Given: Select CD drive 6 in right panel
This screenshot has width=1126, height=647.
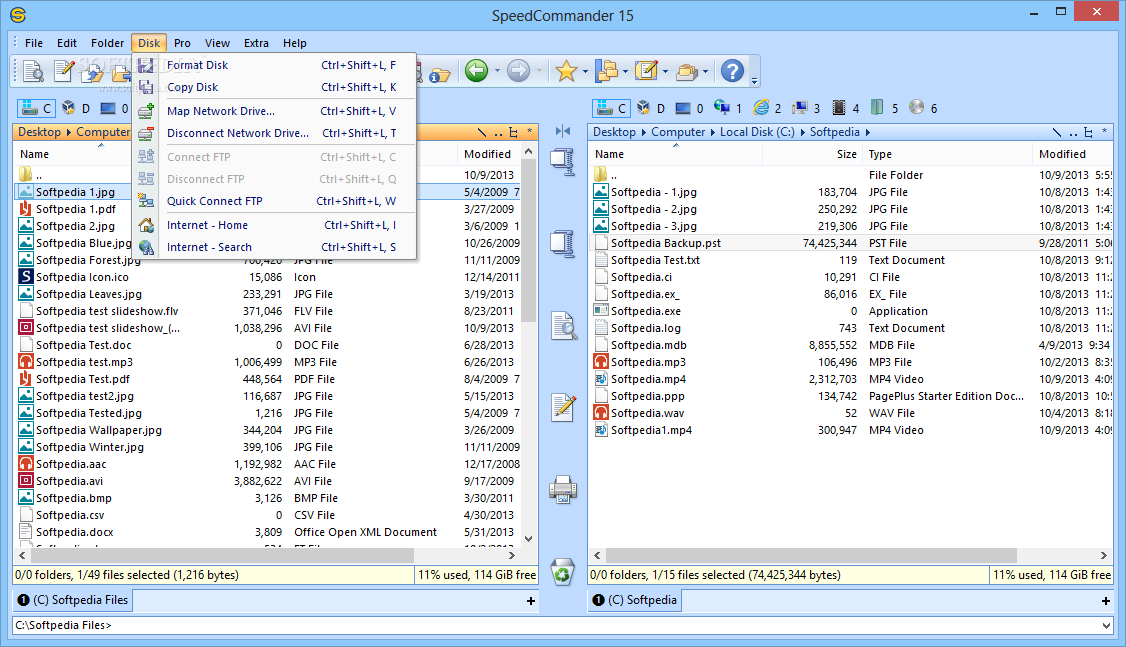Looking at the screenshot, I should [x=923, y=108].
